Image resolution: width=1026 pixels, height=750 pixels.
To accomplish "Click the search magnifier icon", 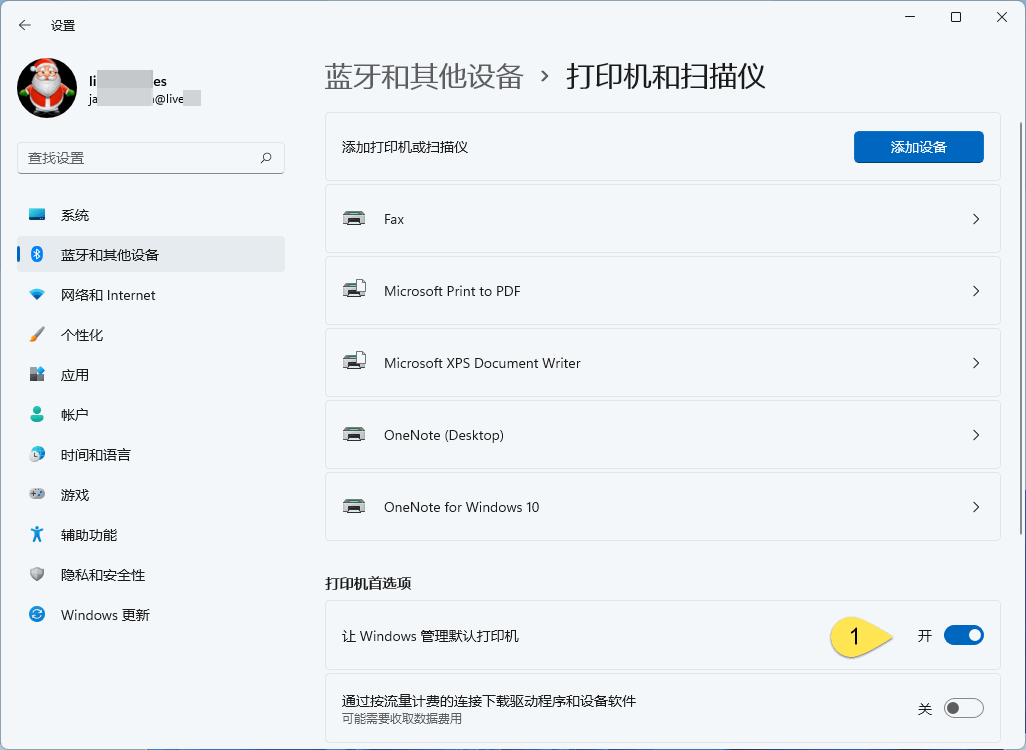I will pyautogui.click(x=266, y=158).
